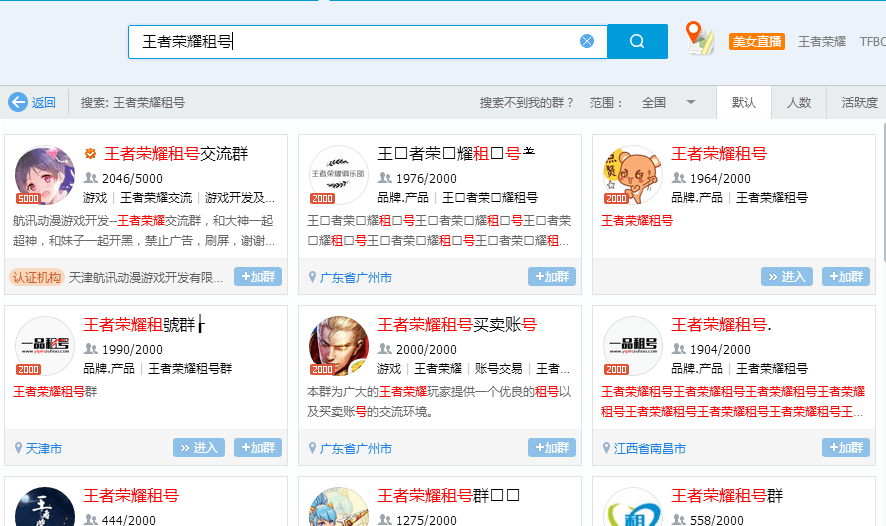This screenshot has height=526, width=886.
Task: Click the 王者荣耀租号群 tag
Action: click(x=190, y=368)
